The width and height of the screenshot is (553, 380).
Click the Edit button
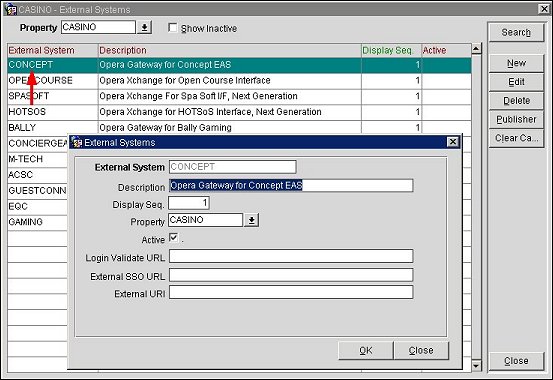tap(516, 82)
